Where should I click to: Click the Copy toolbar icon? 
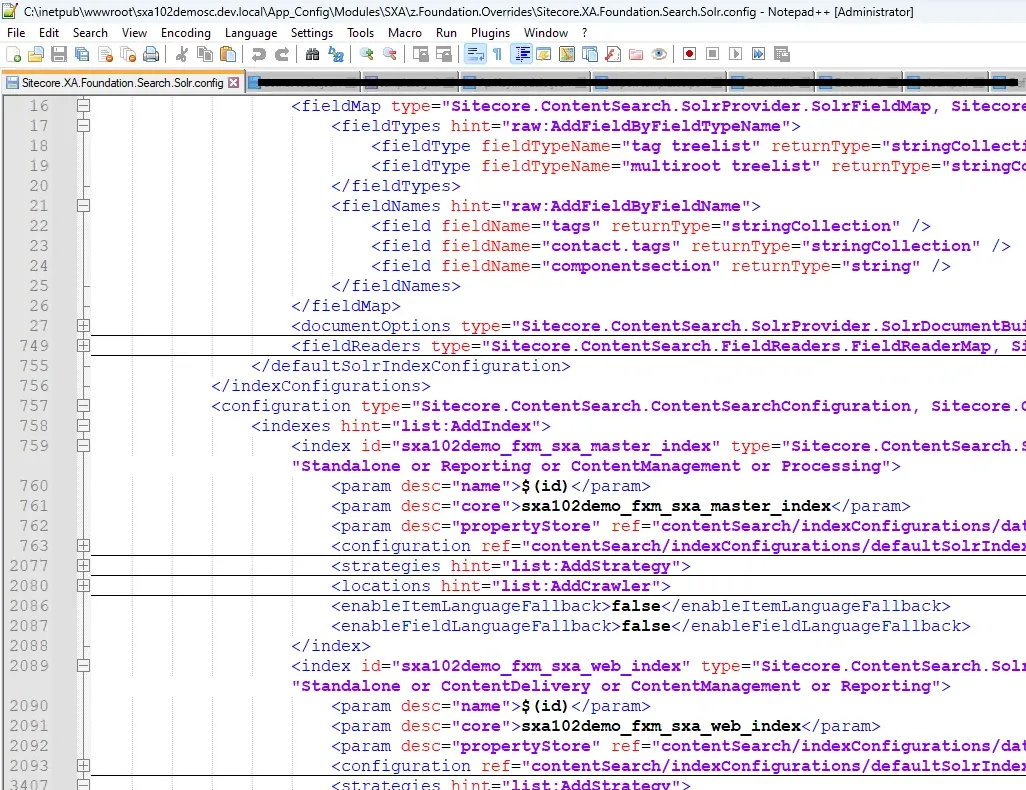pos(205,54)
